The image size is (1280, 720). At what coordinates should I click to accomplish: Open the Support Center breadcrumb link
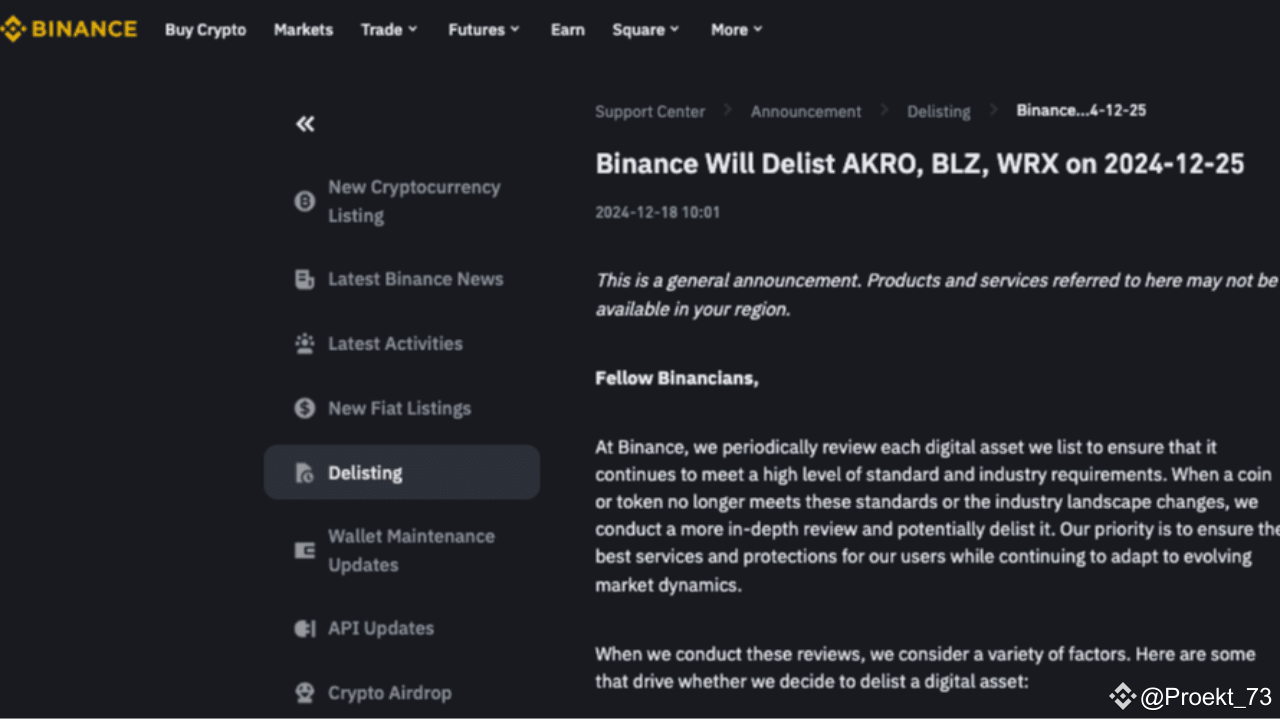pyautogui.click(x=650, y=111)
